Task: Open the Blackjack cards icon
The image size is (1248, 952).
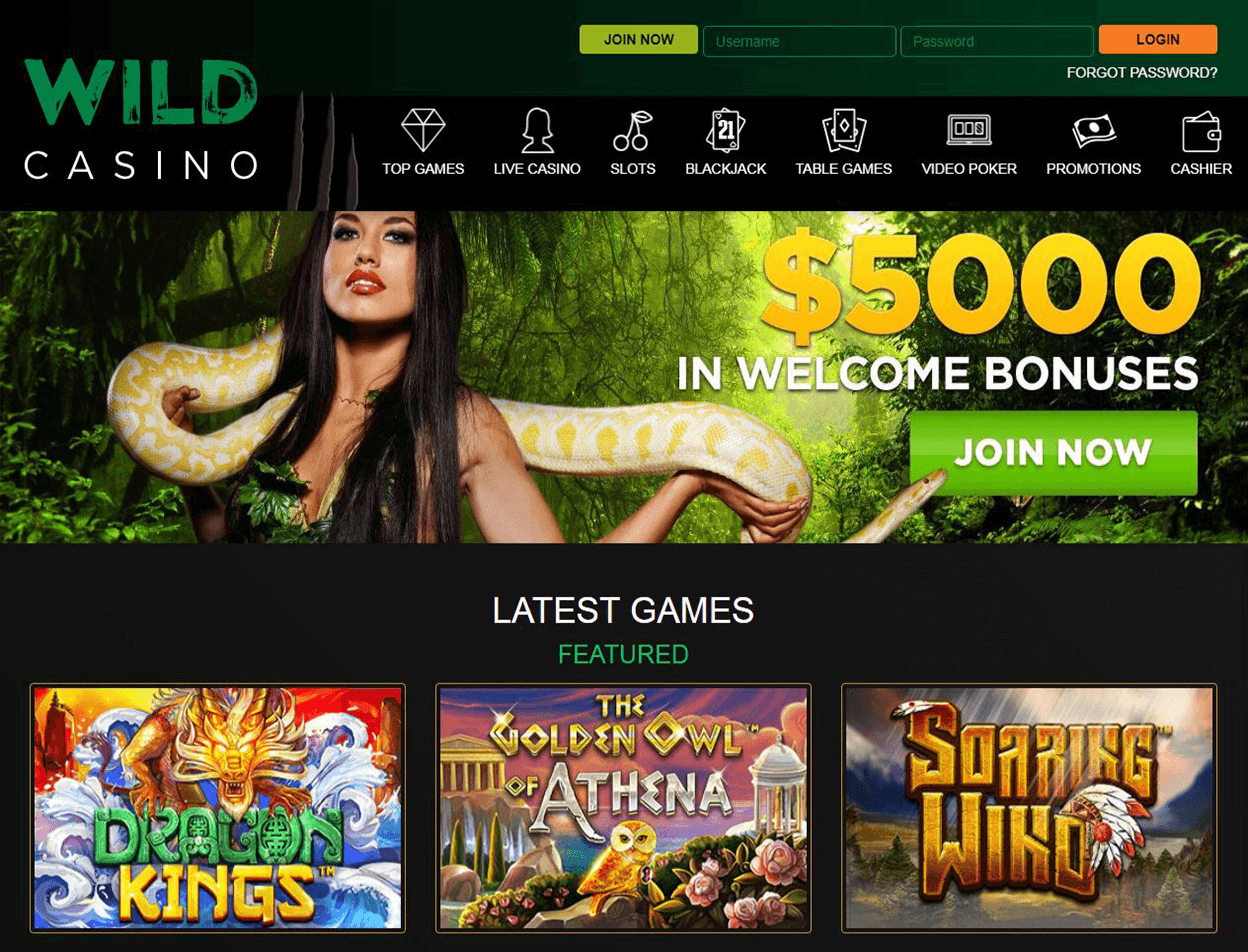Action: click(x=725, y=130)
